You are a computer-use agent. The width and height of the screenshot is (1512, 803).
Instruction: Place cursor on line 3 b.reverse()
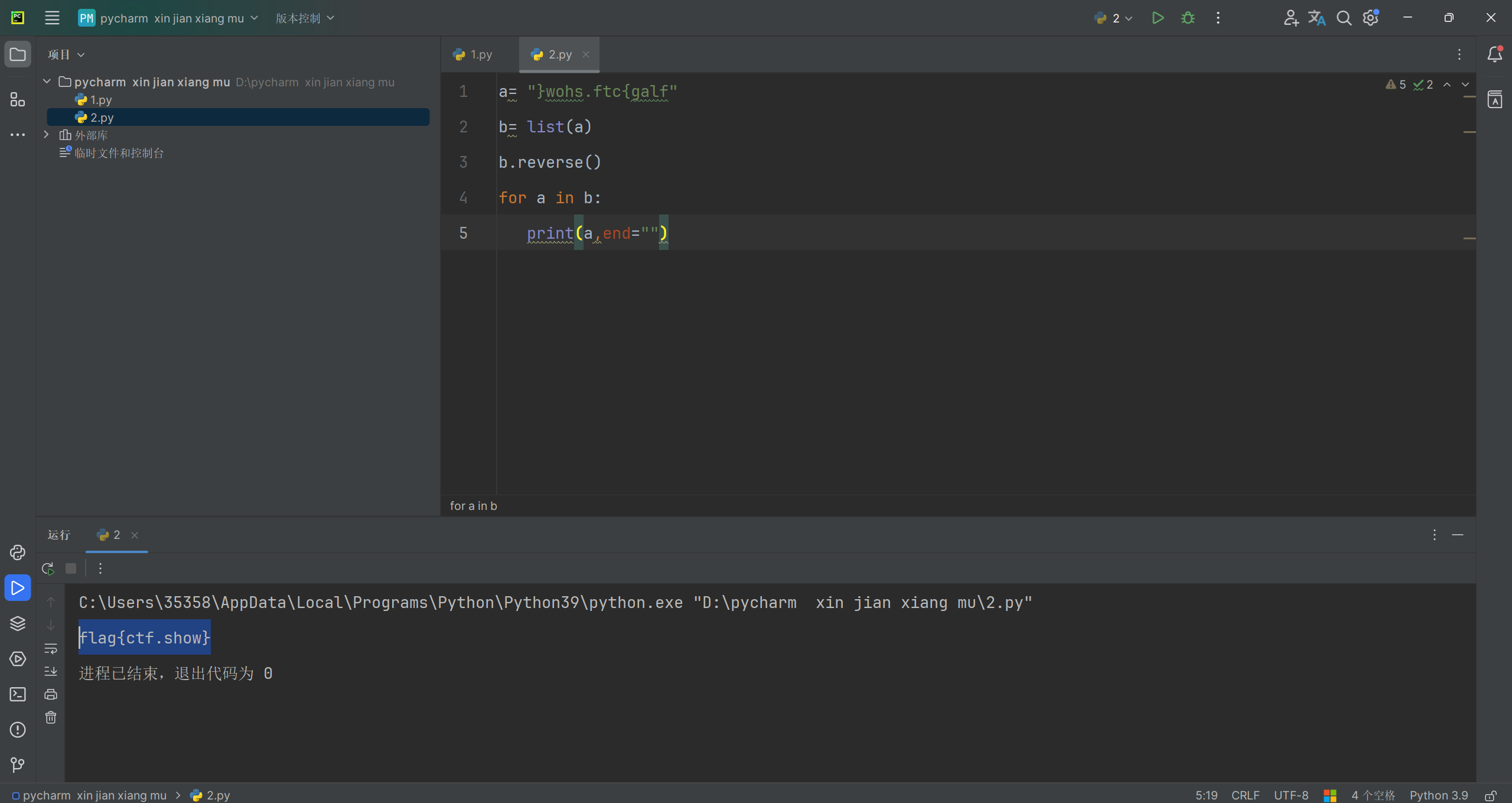[x=550, y=162]
